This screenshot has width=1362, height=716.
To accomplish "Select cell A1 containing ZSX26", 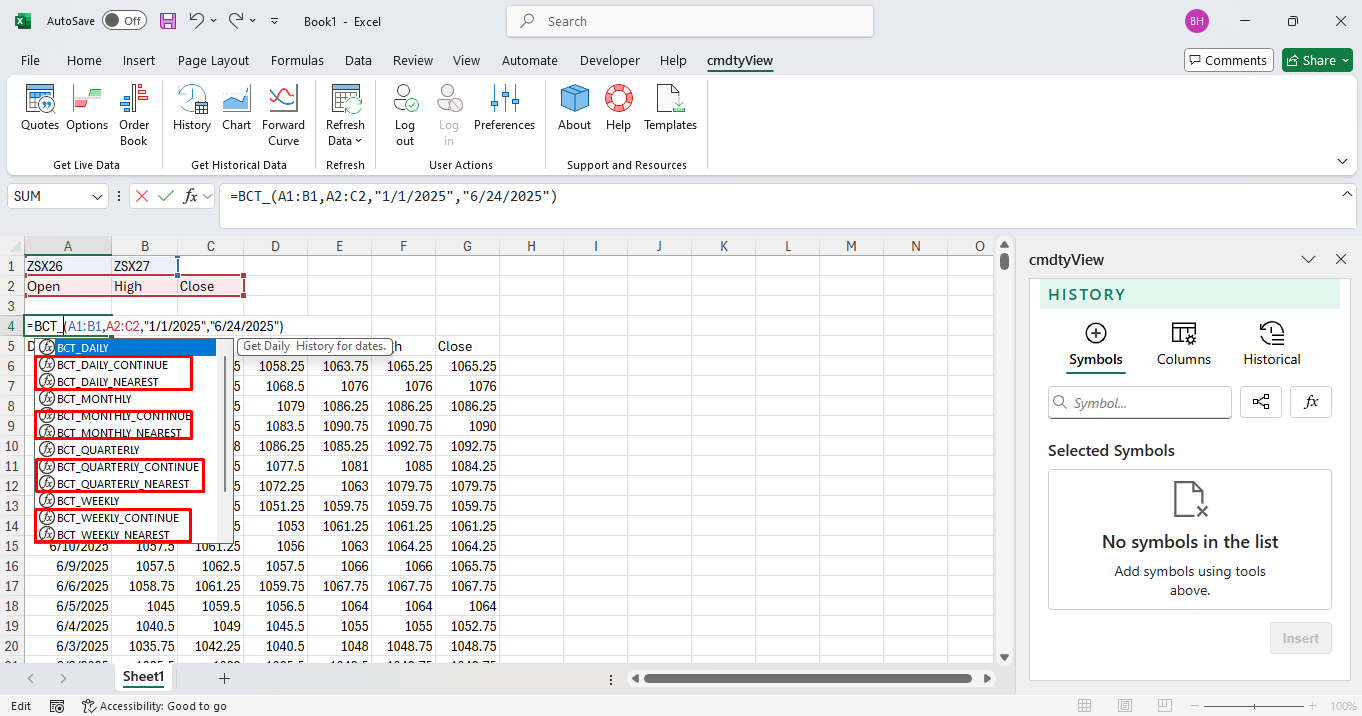I will (x=68, y=266).
